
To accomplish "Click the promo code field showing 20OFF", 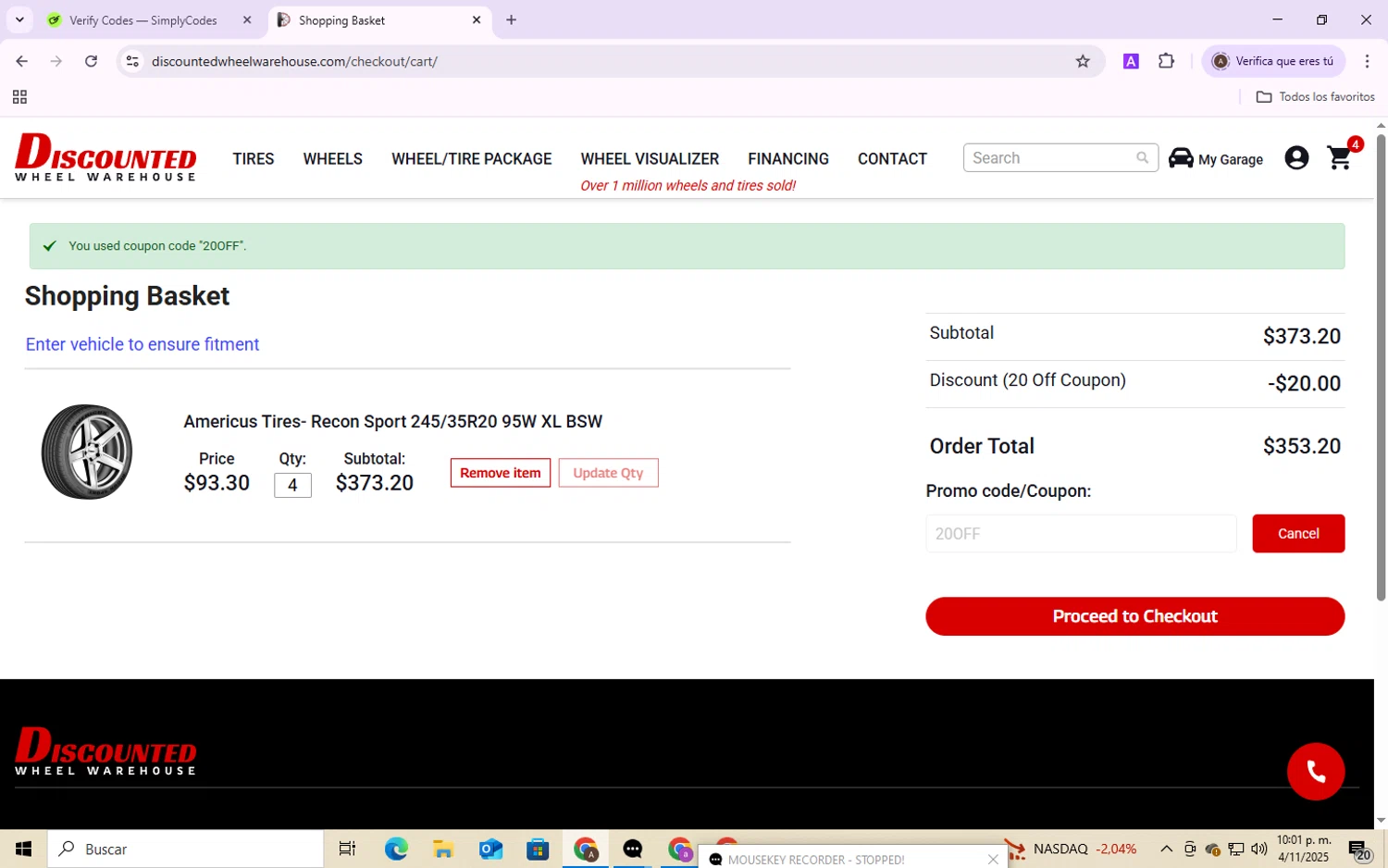I will 1081,533.
